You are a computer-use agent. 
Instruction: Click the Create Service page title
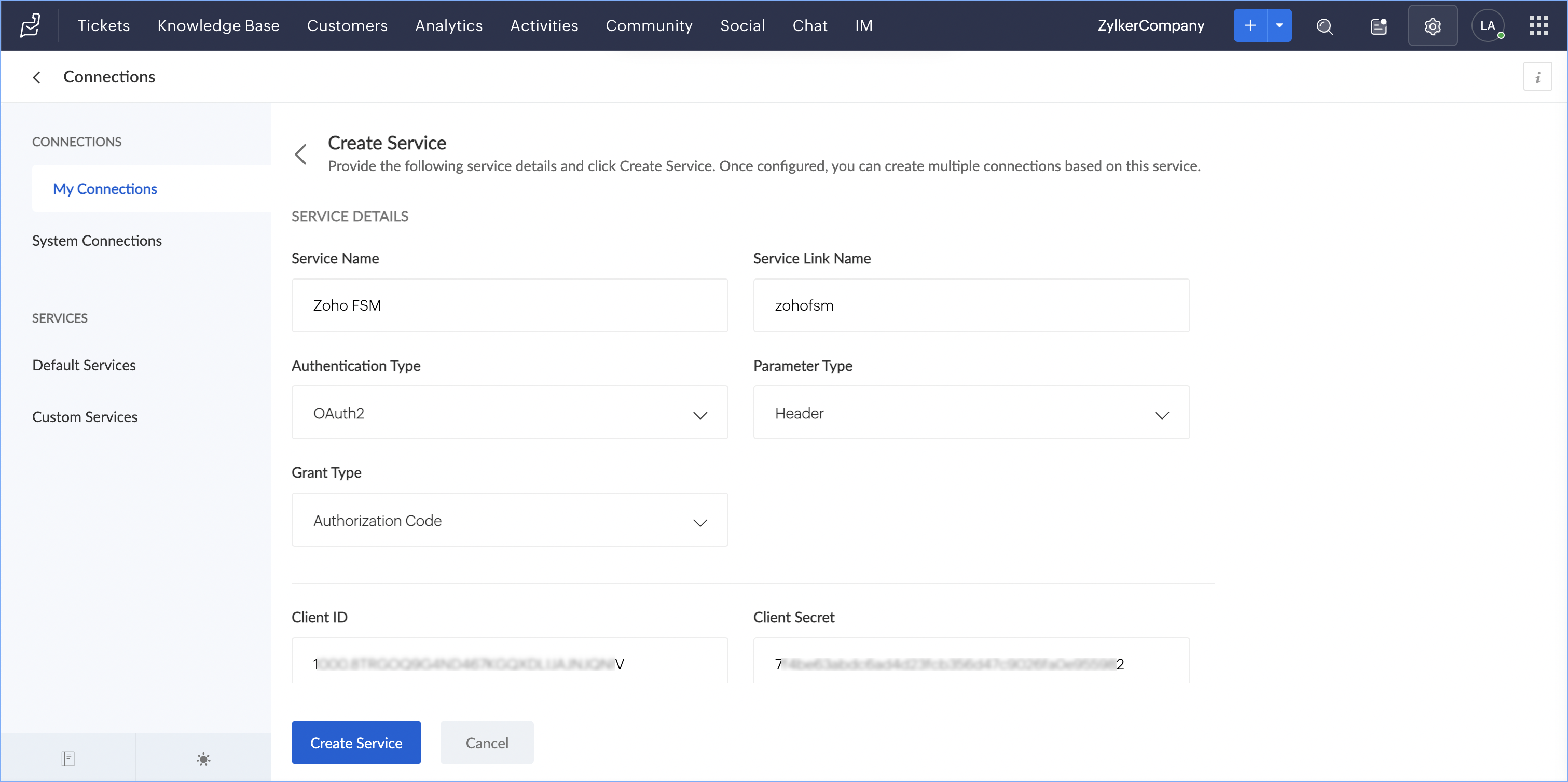387,143
